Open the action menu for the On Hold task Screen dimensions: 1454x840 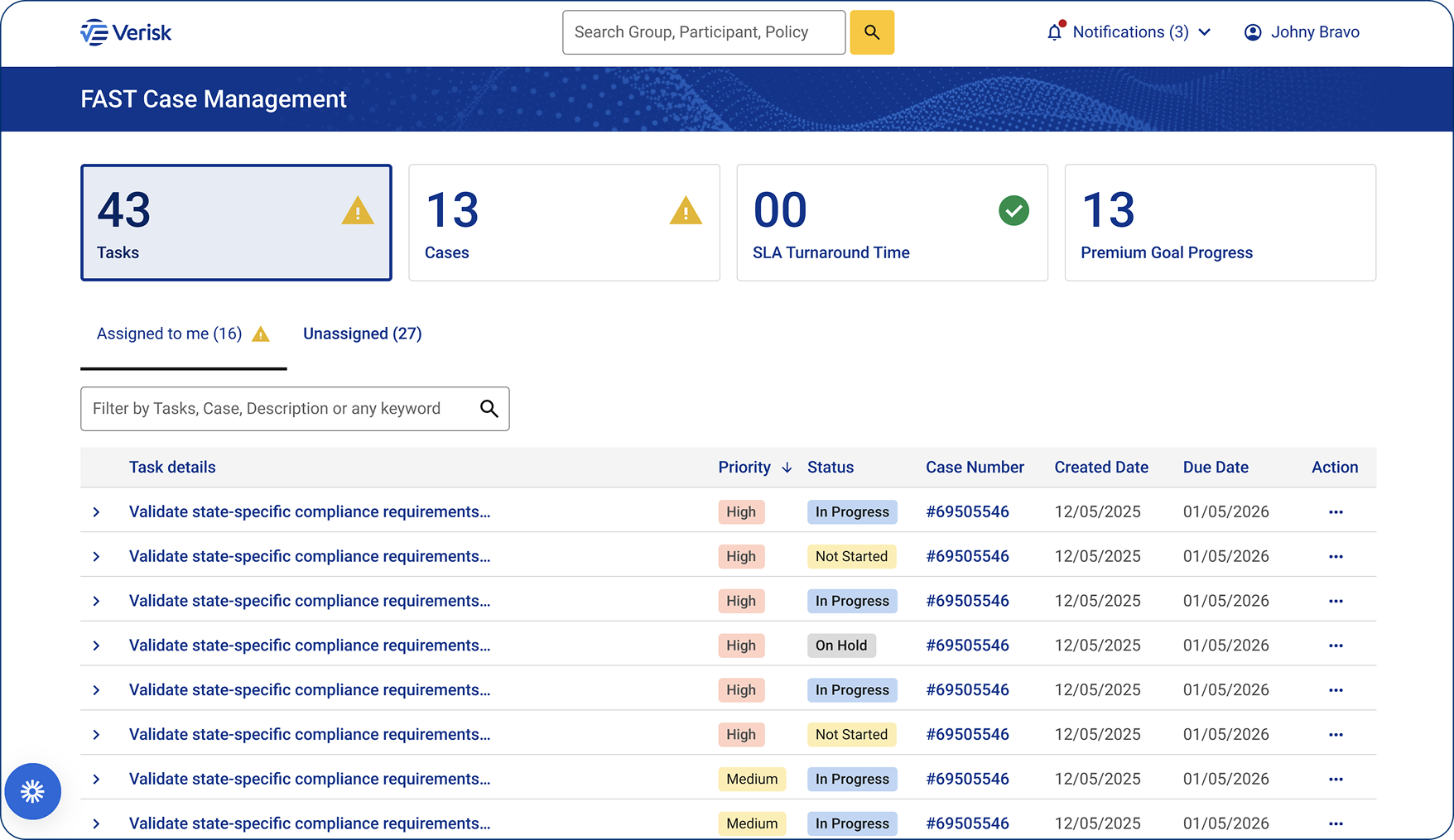click(x=1336, y=646)
